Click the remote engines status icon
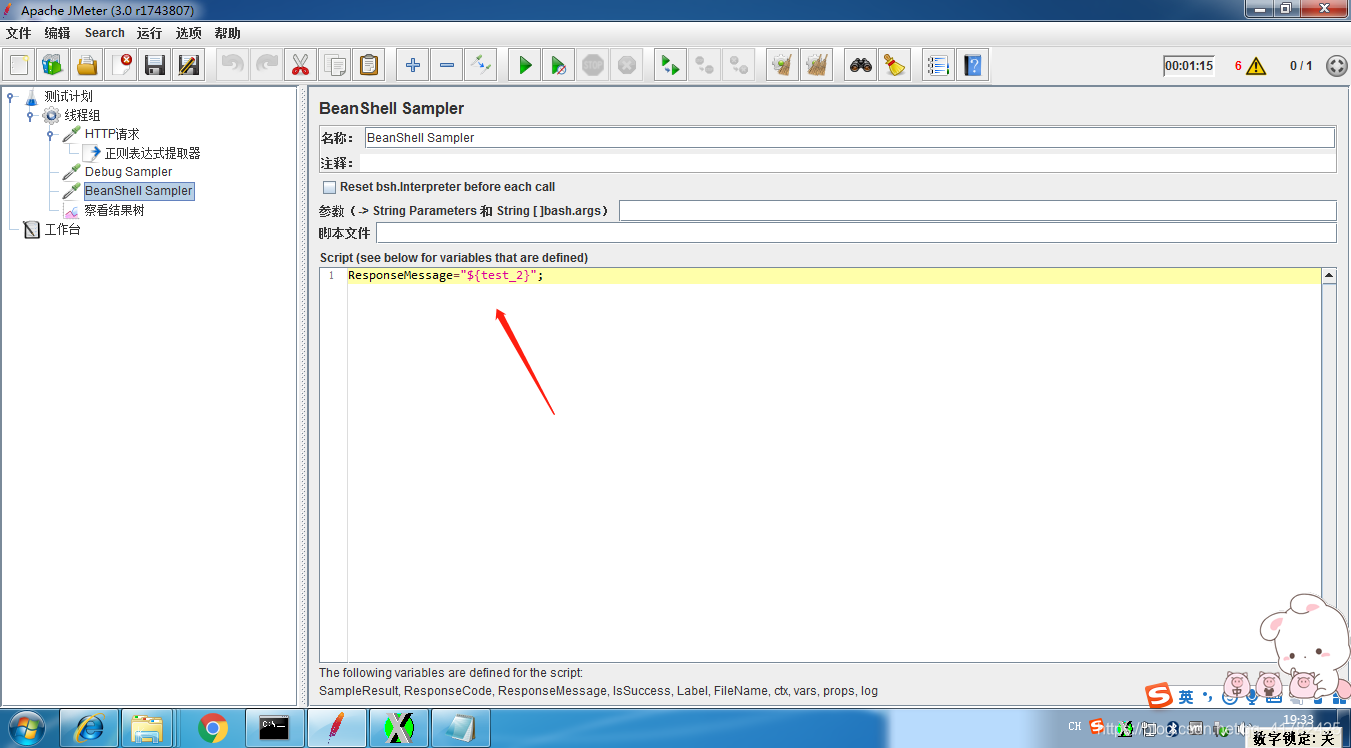The height and width of the screenshot is (748, 1351). (x=1336, y=66)
